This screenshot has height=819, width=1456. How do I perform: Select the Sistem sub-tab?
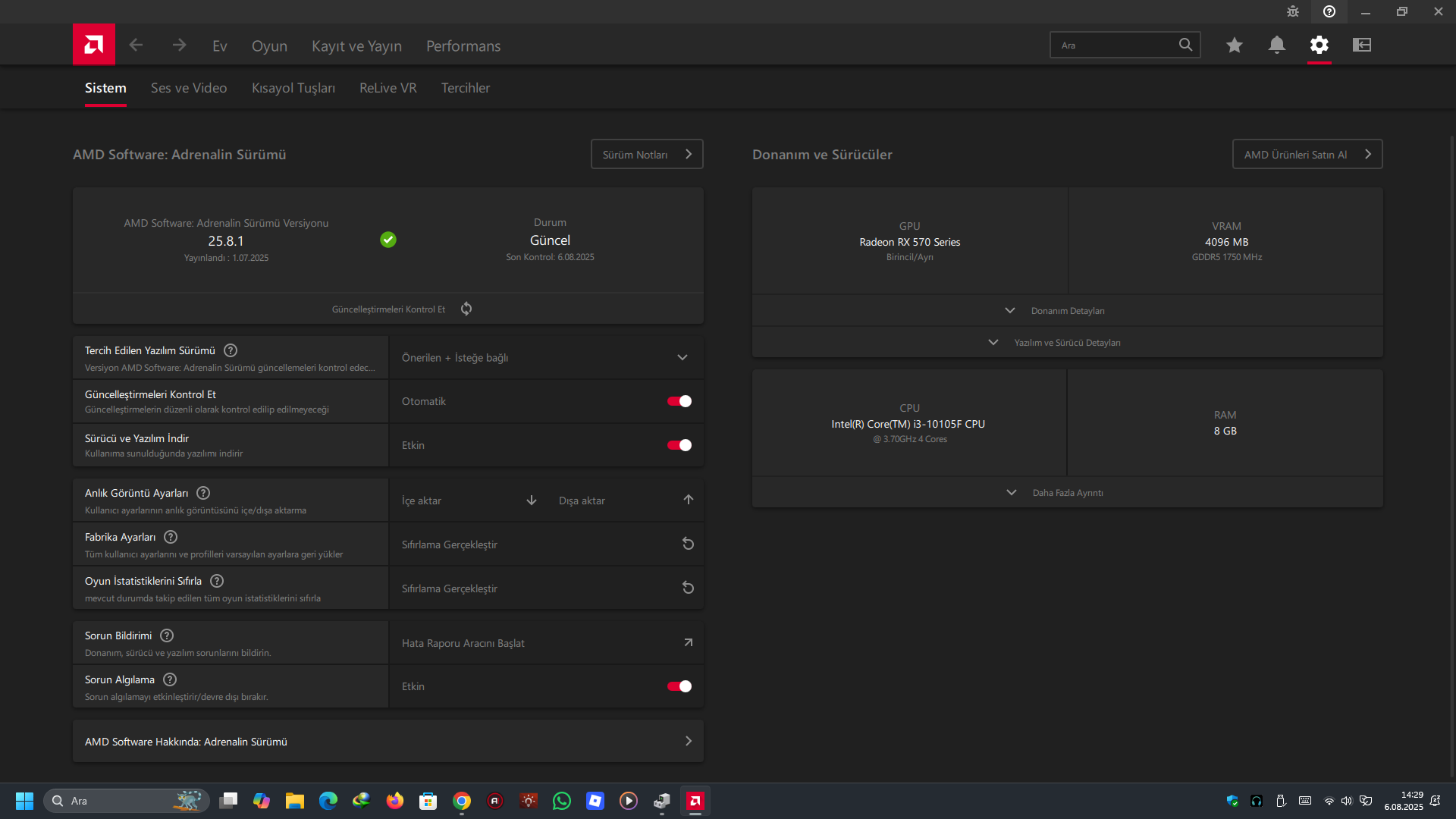point(105,88)
